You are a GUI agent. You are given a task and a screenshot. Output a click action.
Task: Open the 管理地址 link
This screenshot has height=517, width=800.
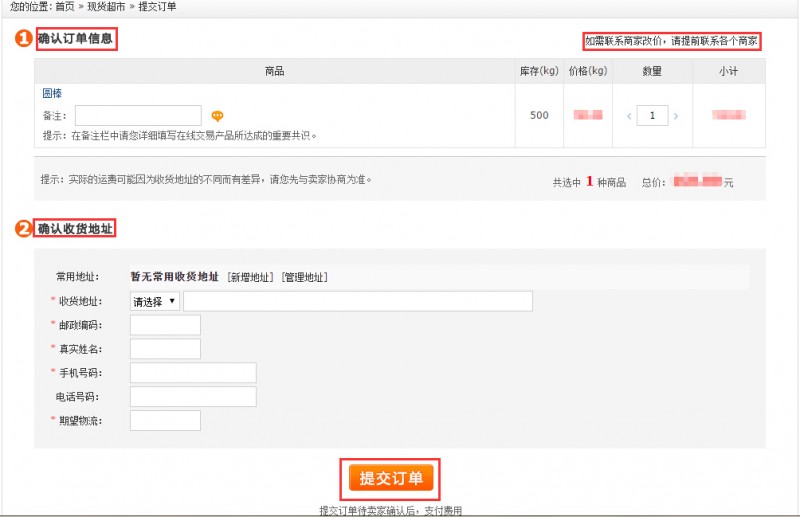[304, 277]
